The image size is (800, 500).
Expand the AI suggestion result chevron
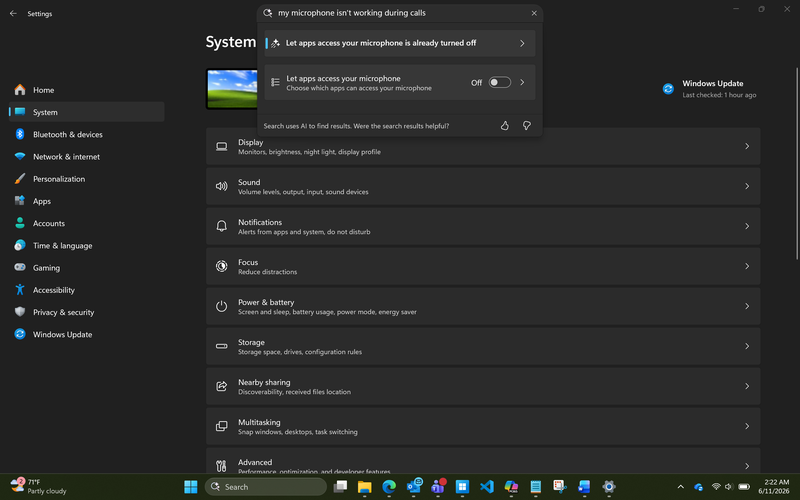coord(522,43)
